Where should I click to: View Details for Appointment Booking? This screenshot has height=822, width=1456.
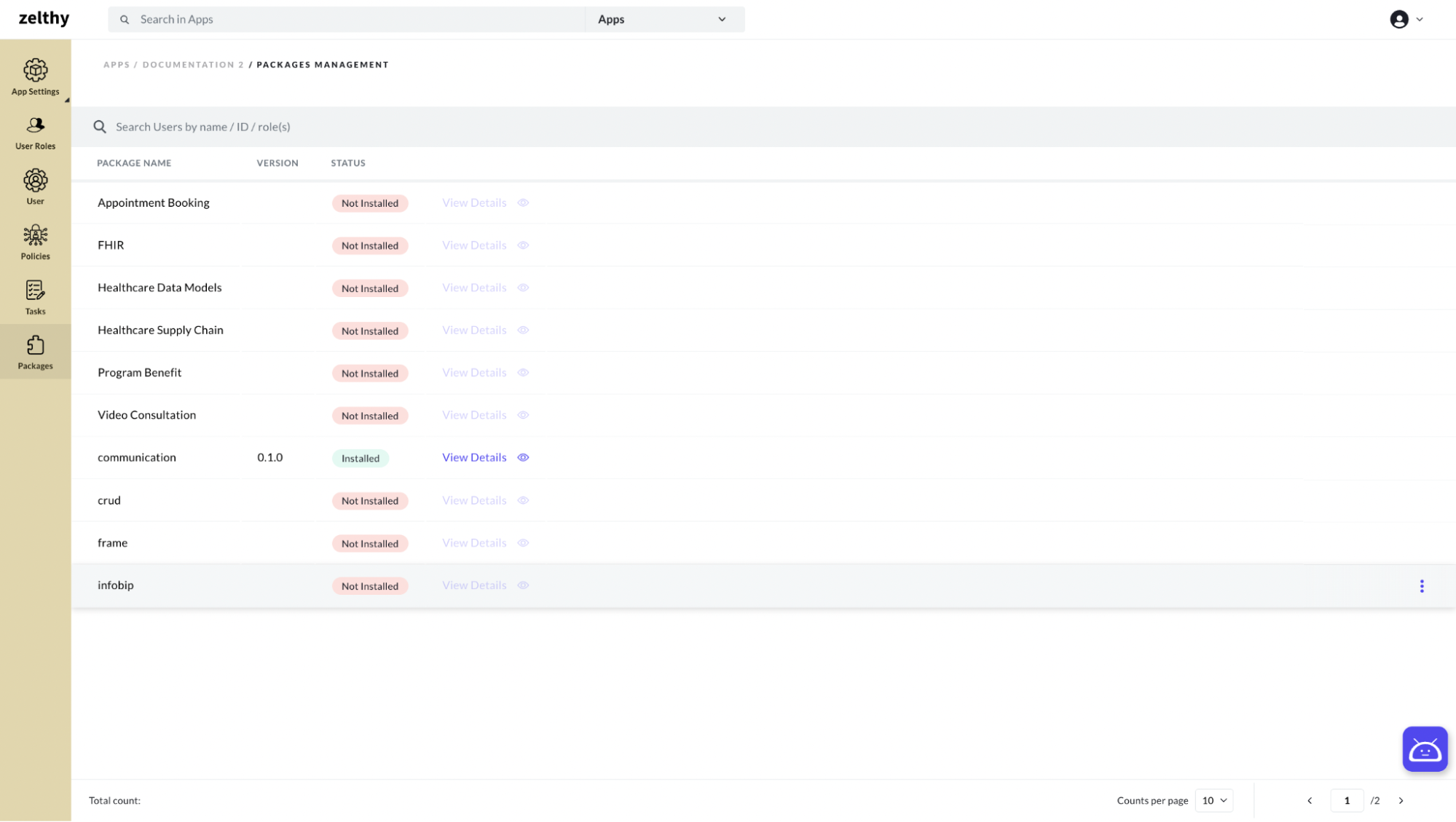tap(474, 203)
